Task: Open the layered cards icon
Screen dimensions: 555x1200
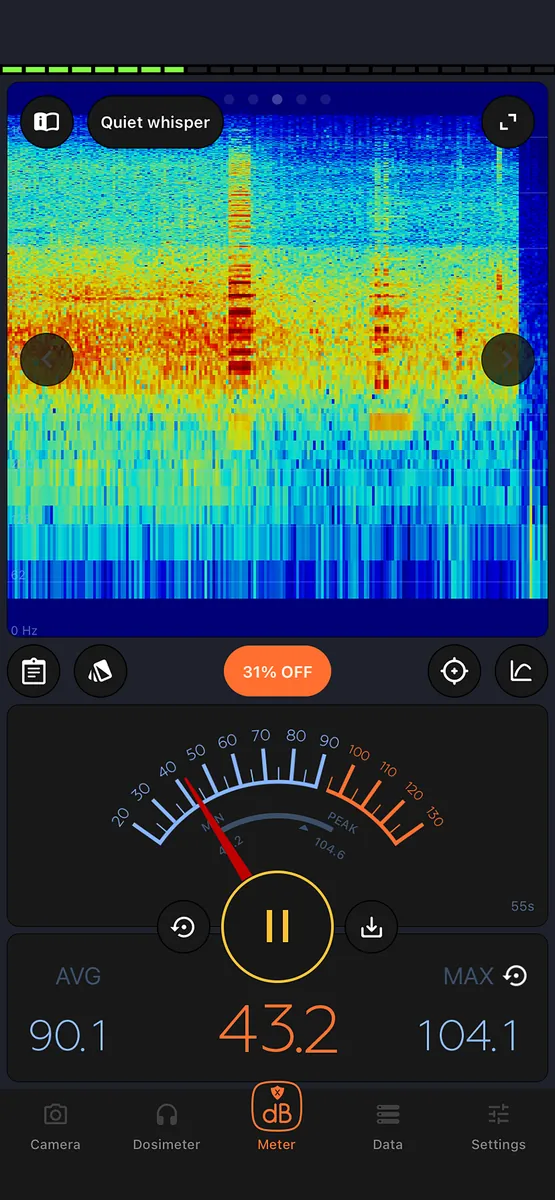Action: pyautogui.click(x=100, y=671)
